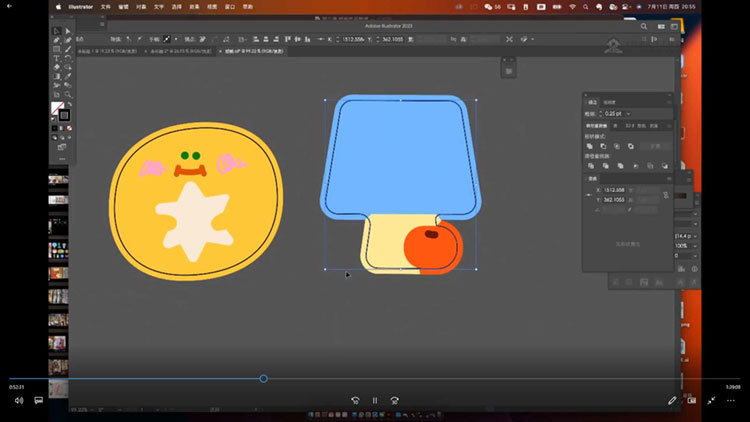Toggle constrain proportions link in Transform panel
750x422 pixels.
coord(667,193)
